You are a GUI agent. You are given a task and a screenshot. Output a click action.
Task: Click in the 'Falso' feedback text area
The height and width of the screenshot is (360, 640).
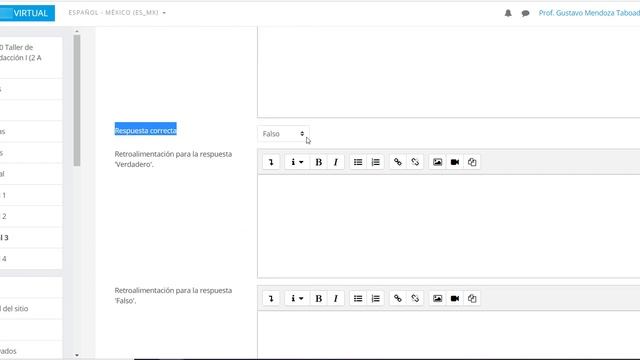click(x=449, y=335)
